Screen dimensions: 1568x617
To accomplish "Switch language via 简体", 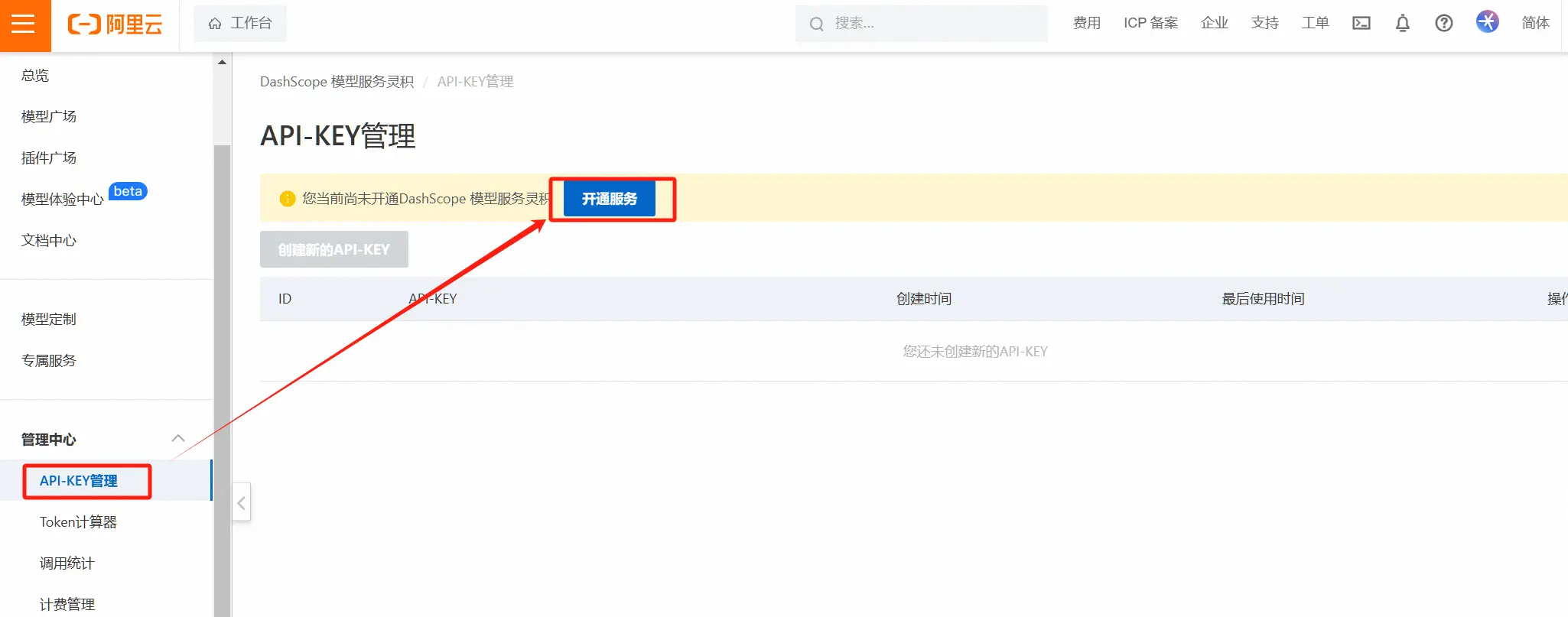I will pos(1536,23).
